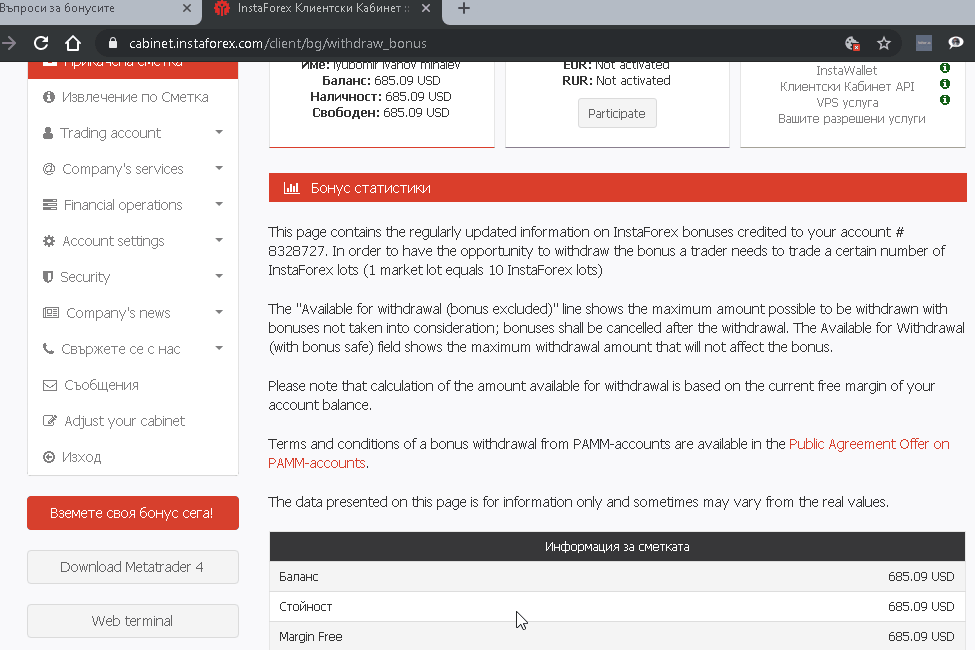Open the Web terminal button

click(x=132, y=621)
